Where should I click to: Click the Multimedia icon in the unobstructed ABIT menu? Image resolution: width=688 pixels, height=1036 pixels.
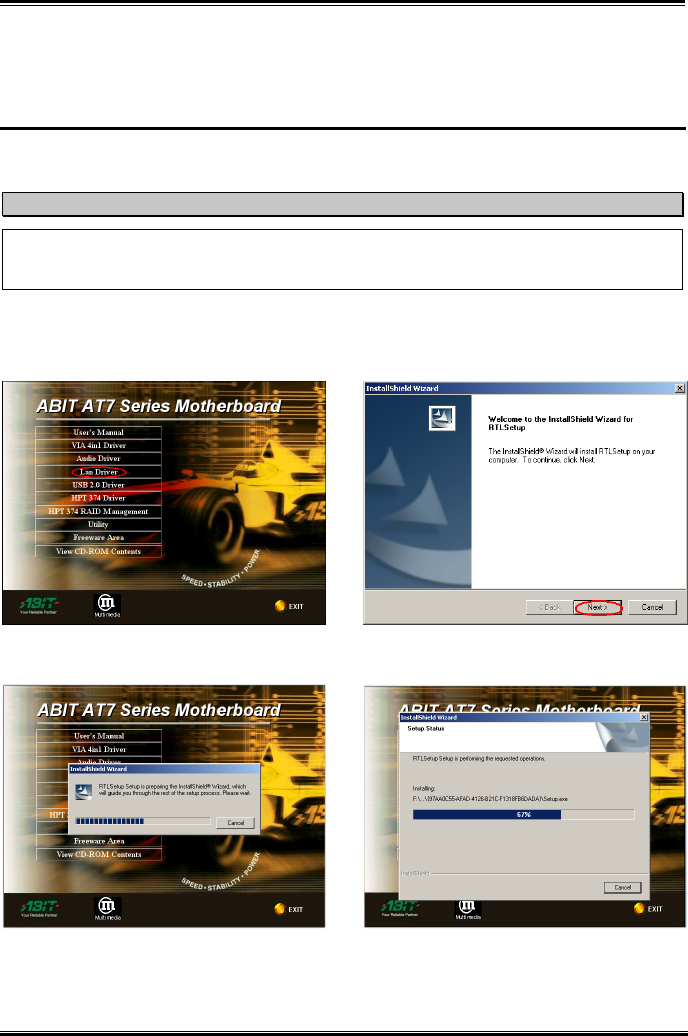107,605
